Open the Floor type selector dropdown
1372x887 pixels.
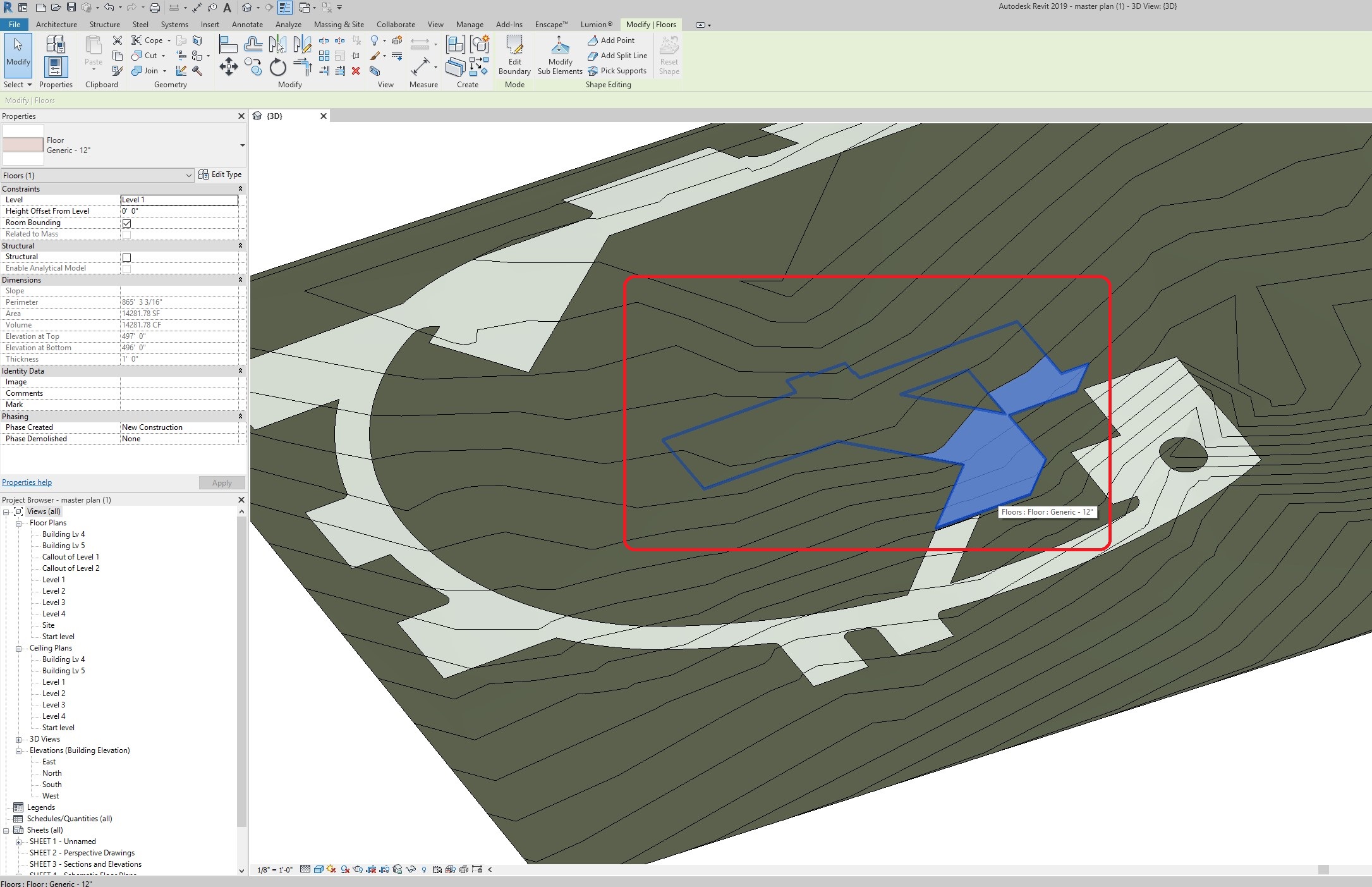[x=242, y=145]
